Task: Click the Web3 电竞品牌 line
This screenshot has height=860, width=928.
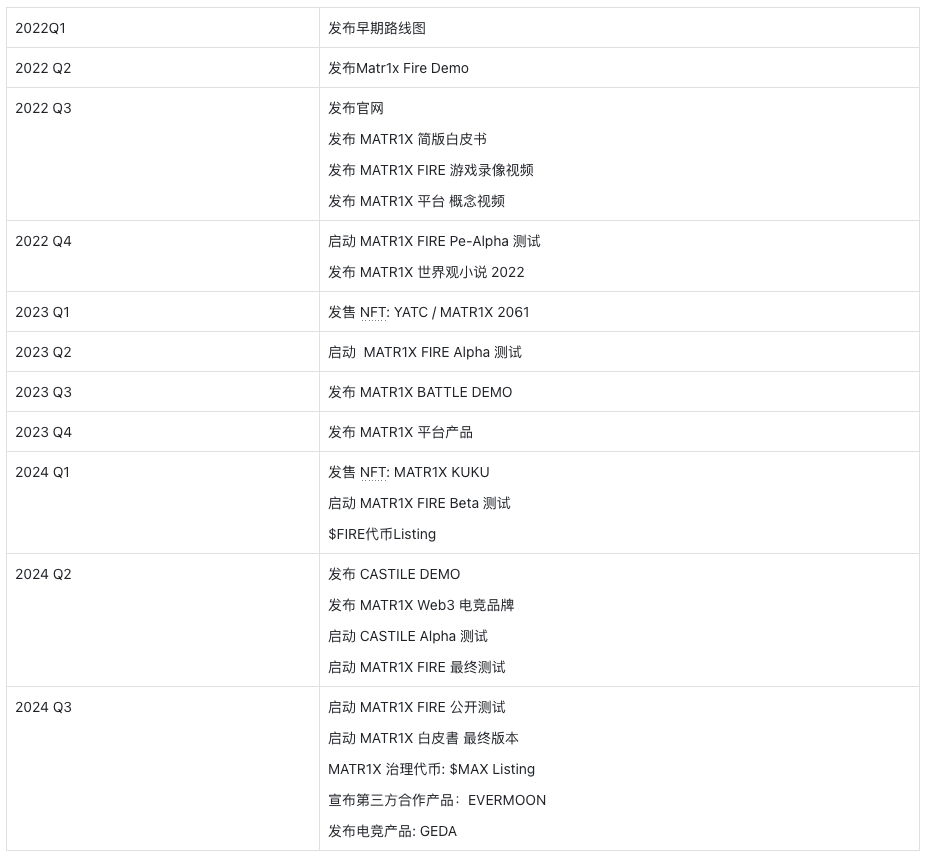Action: 421,605
